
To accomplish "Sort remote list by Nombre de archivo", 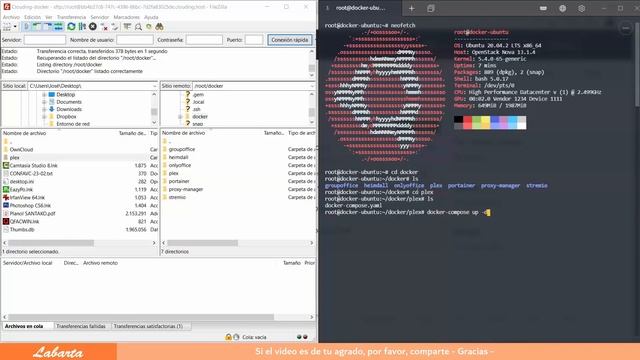I will pyautogui.click(x=183, y=133).
